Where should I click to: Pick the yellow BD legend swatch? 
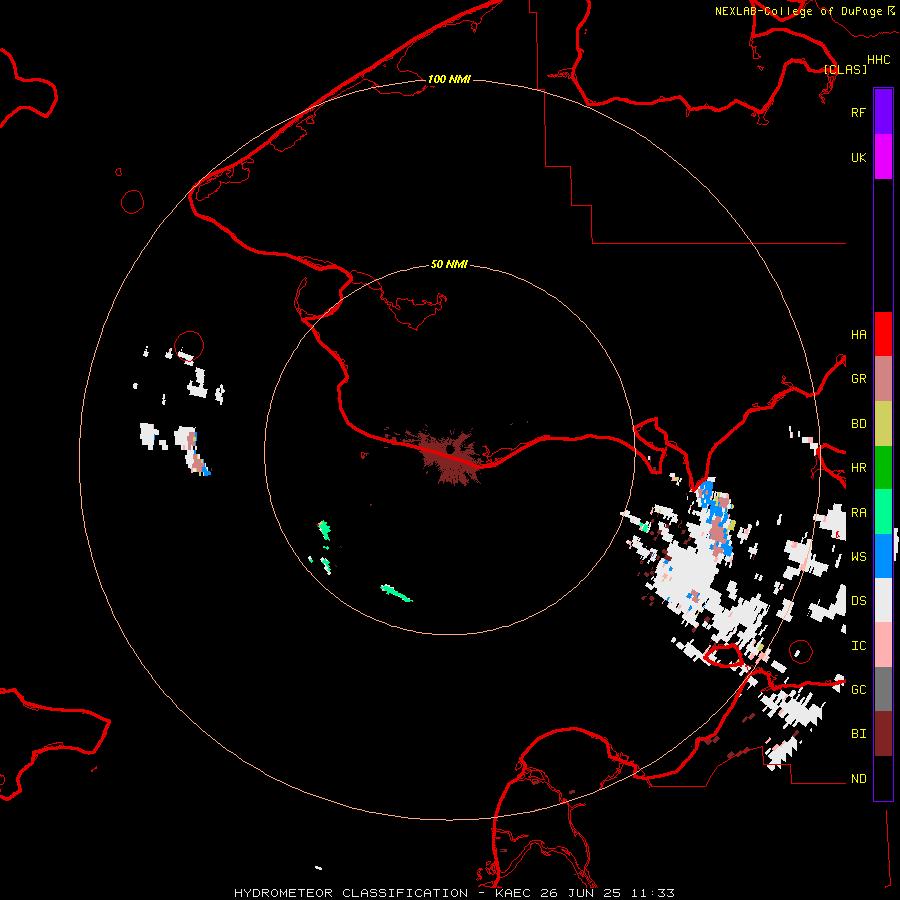pos(883,424)
